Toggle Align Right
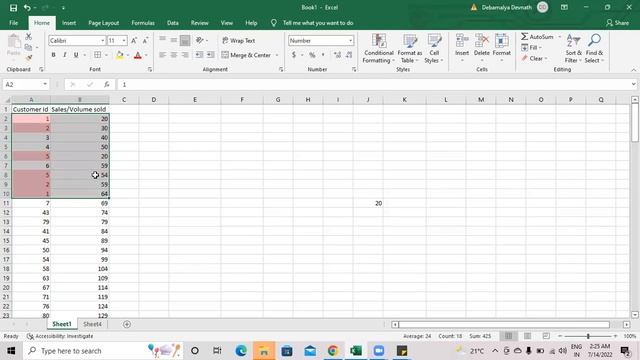This screenshot has width=640, height=360. pyautogui.click(x=185, y=55)
